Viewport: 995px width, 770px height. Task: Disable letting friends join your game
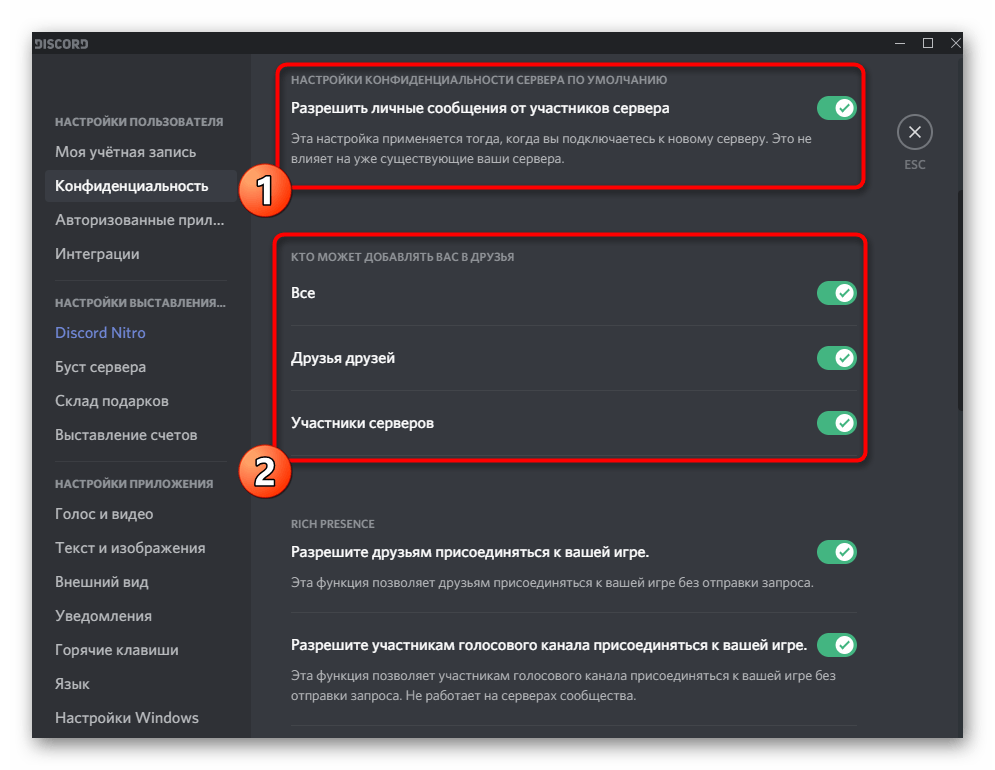pyautogui.click(x=836, y=552)
